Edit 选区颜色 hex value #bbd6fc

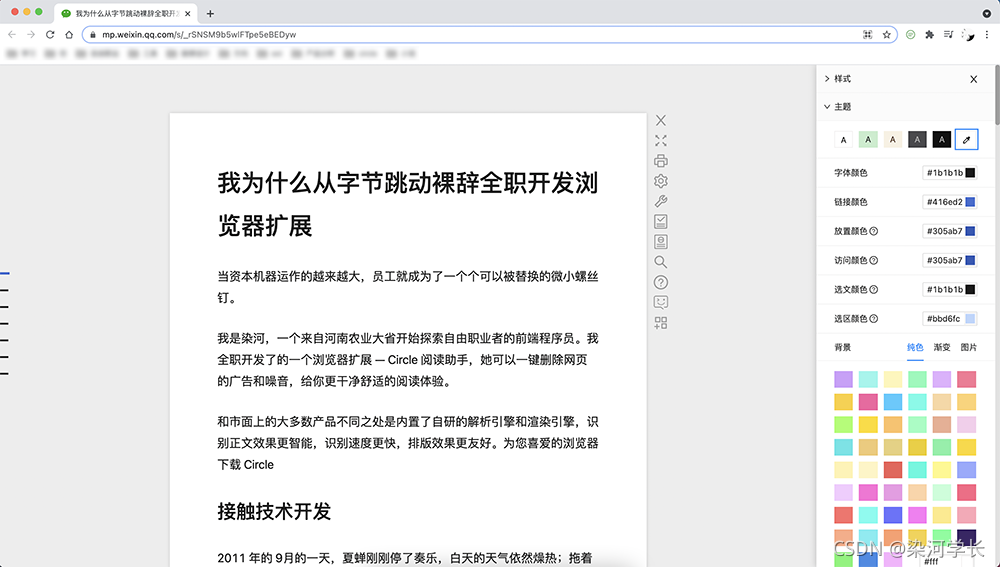coord(944,319)
